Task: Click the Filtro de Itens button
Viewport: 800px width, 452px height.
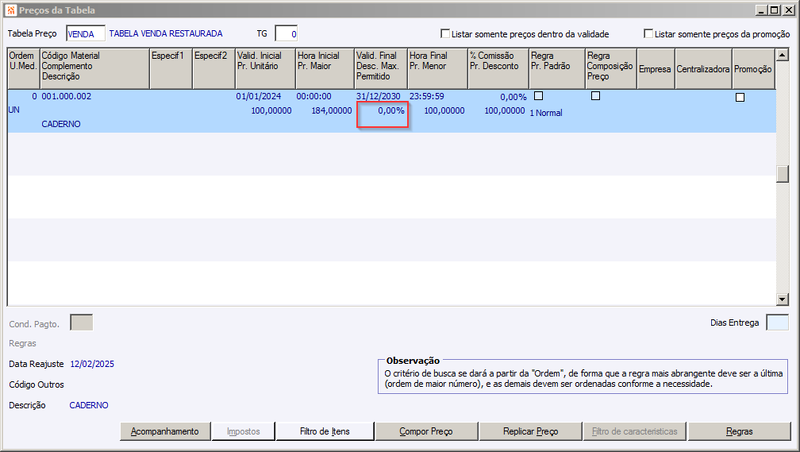Action: pyautogui.click(x=325, y=432)
